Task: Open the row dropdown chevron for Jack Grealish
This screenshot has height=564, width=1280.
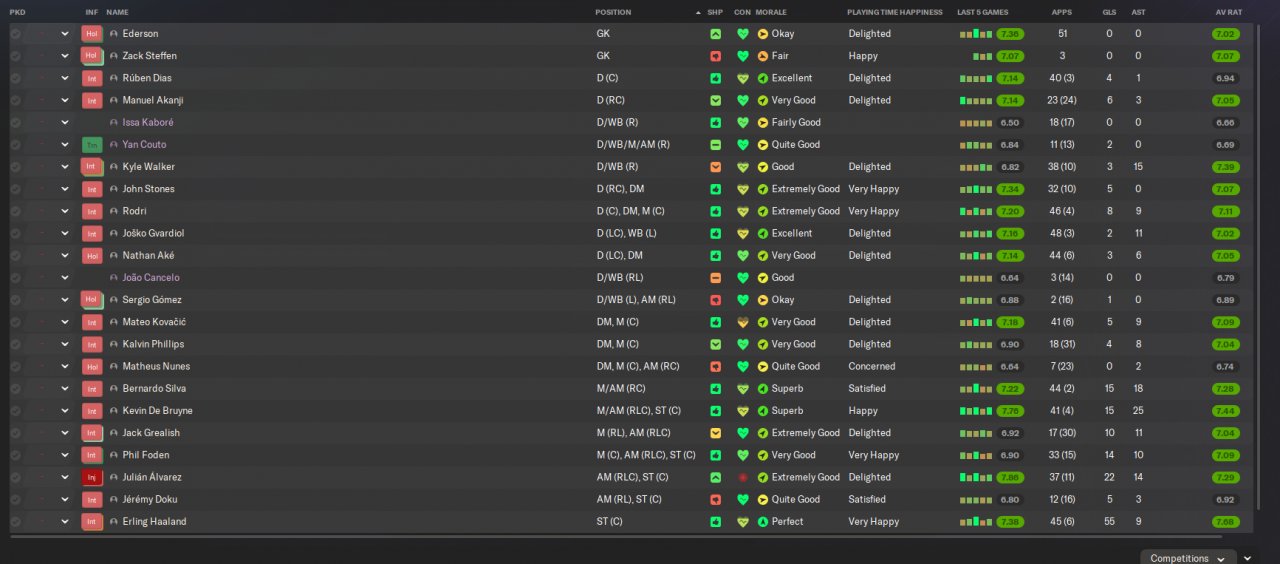Action: coord(65,433)
